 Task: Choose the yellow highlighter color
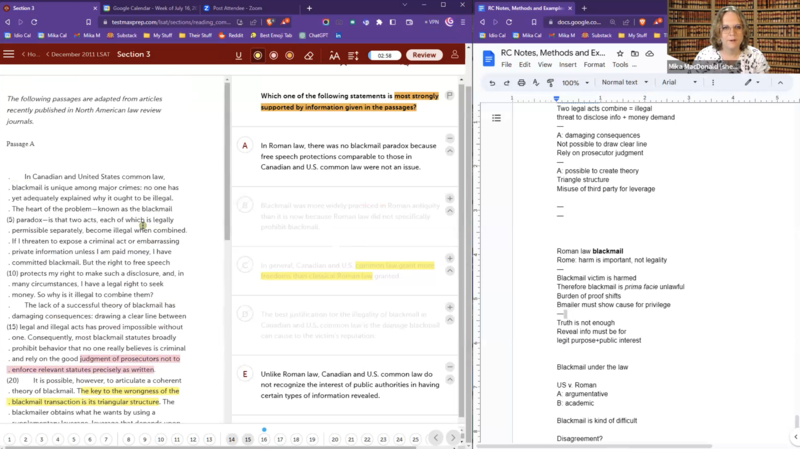click(x=258, y=55)
